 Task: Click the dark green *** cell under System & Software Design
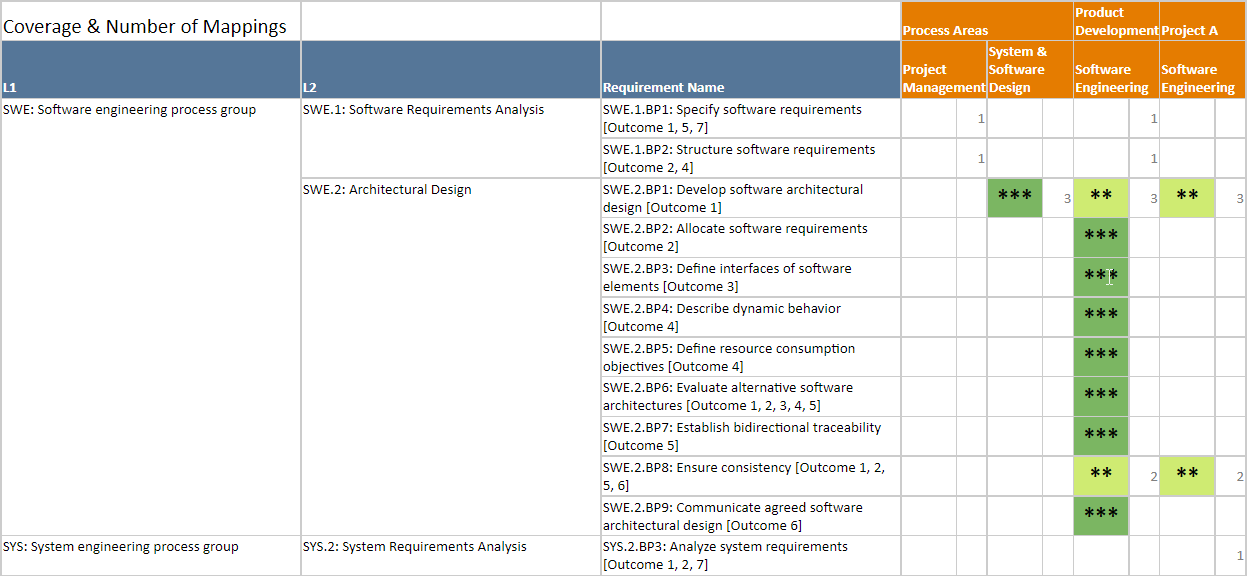click(x=1014, y=198)
